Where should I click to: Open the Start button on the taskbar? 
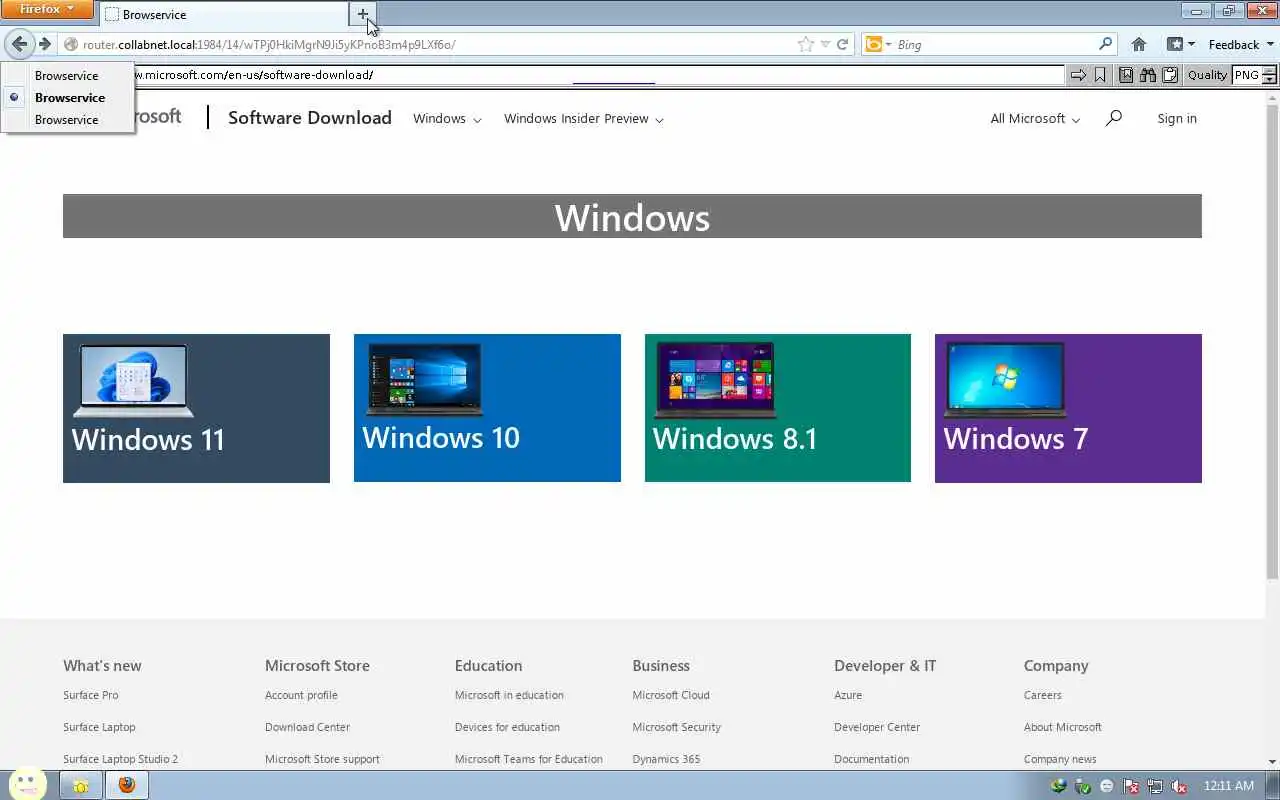26,784
